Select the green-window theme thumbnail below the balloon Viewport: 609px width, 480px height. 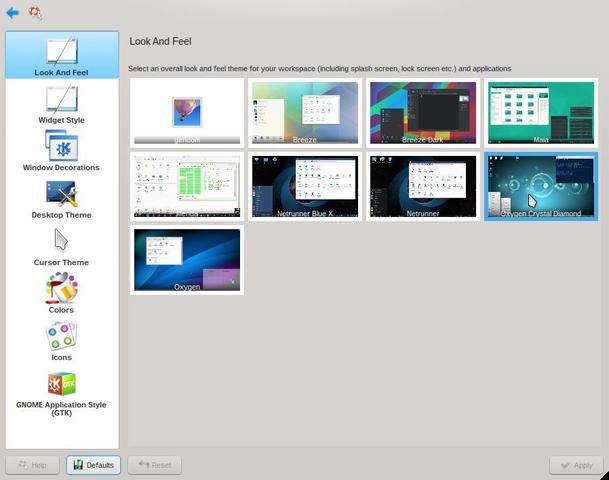pos(187,186)
